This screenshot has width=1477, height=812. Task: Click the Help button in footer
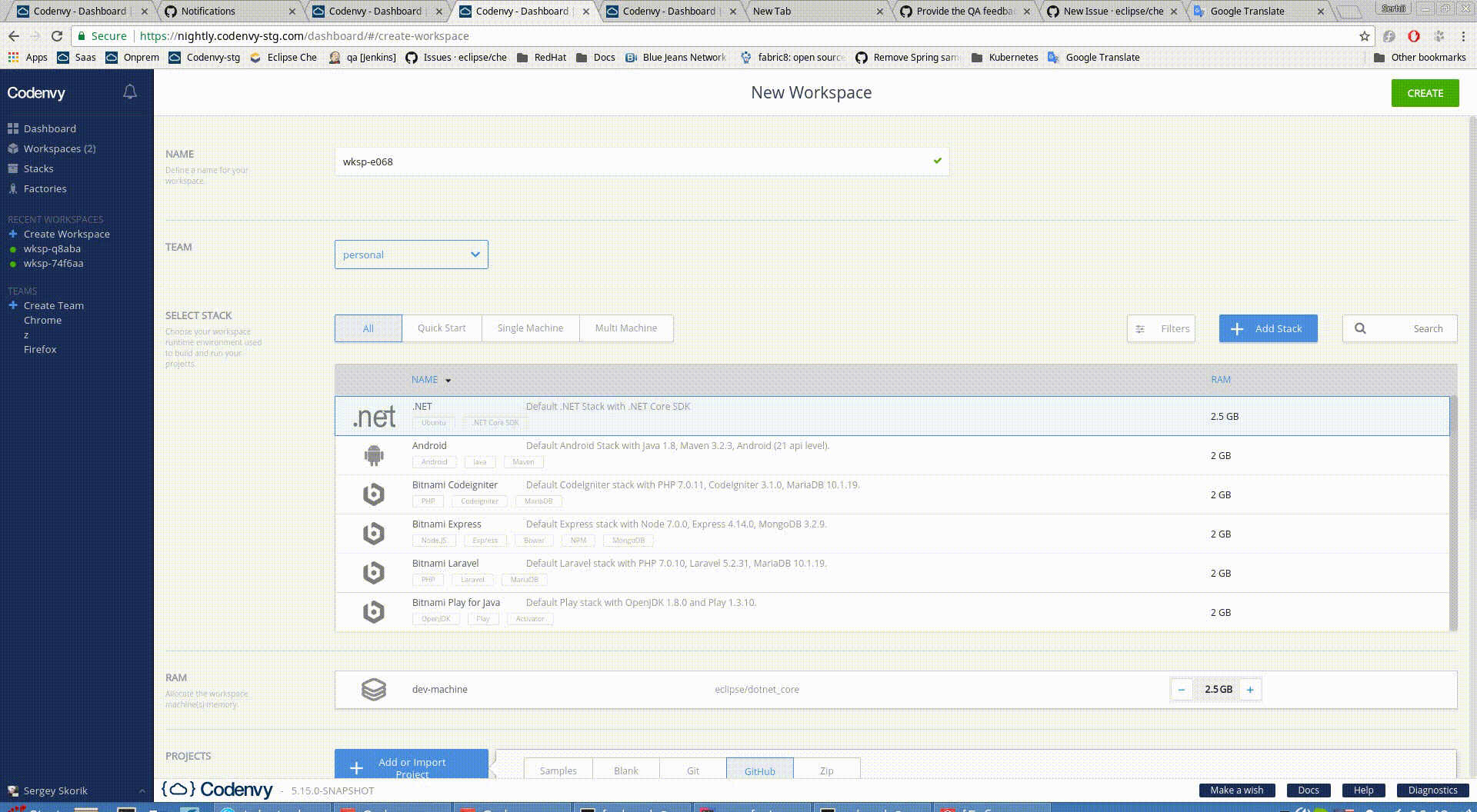[x=1364, y=790]
